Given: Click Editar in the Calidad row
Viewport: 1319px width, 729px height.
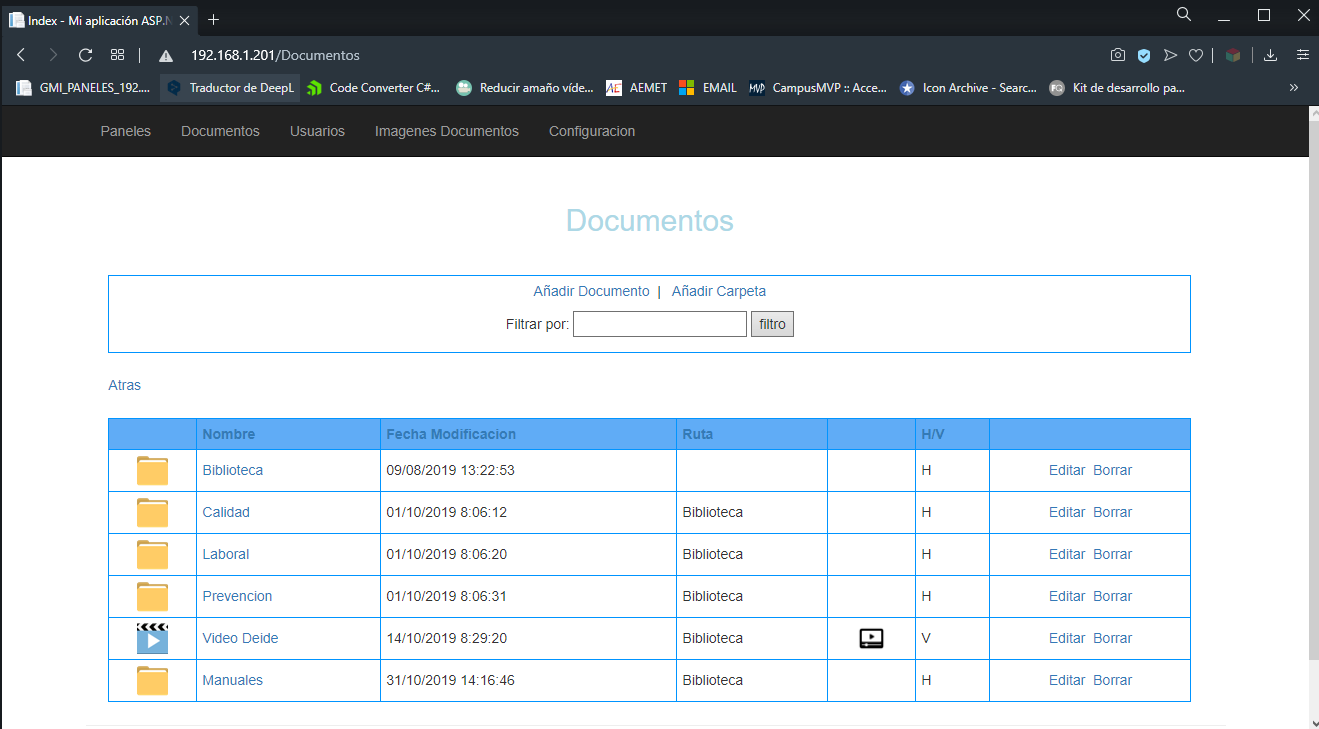Looking at the screenshot, I should click(1066, 512).
